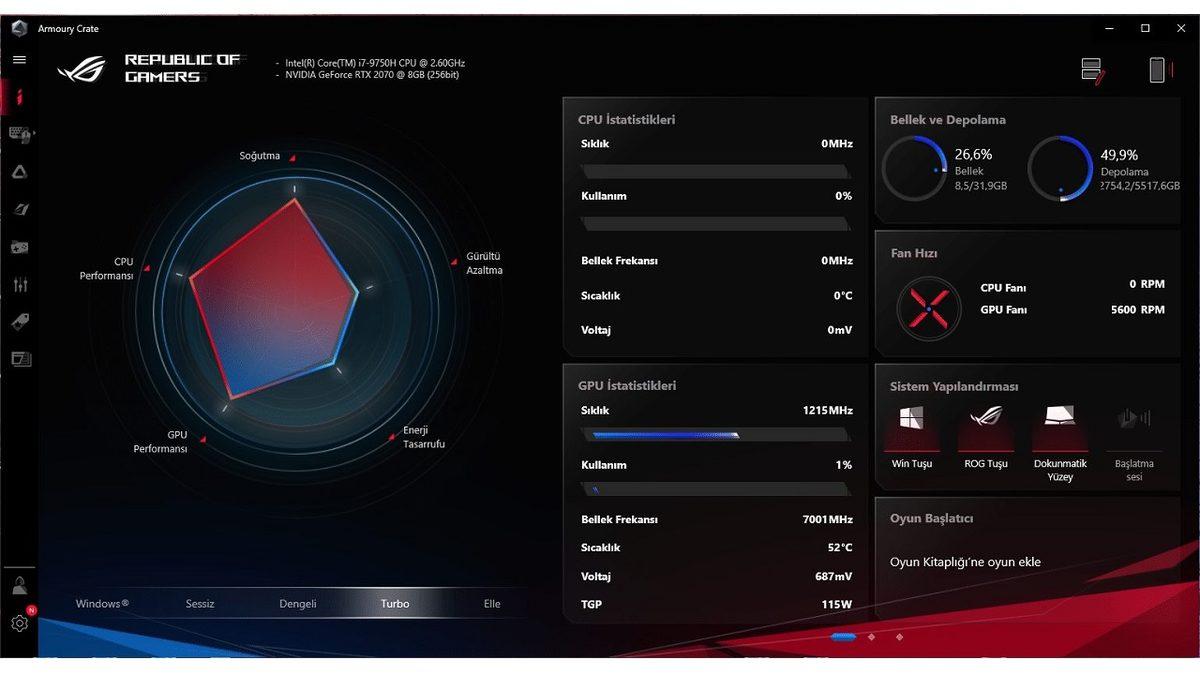Expand the device arrow next to keyboard icon
The height and width of the screenshot is (675, 1200).
[35, 134]
